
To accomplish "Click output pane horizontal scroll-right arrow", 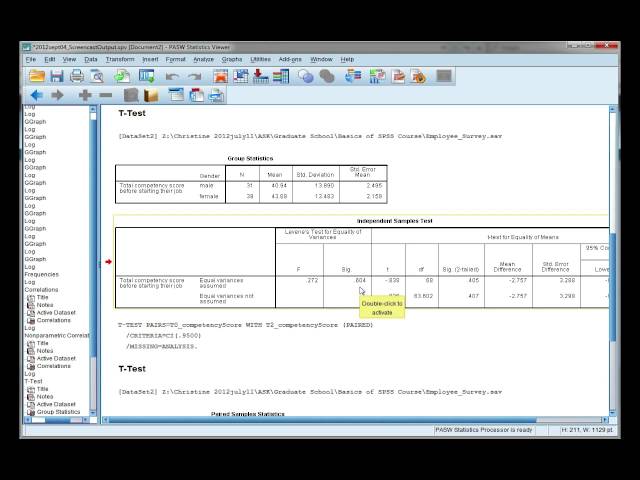I will (604, 420).
